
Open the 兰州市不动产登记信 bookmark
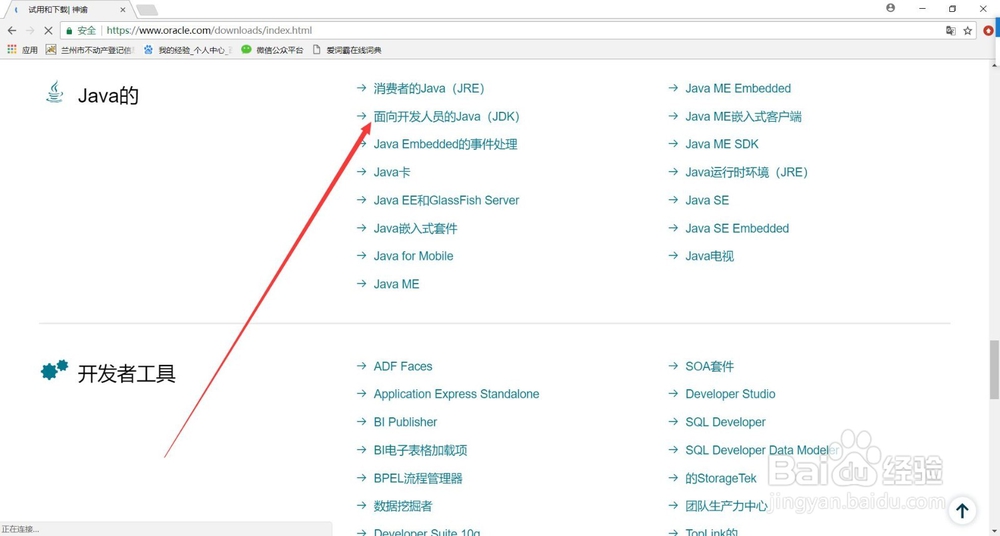89,50
